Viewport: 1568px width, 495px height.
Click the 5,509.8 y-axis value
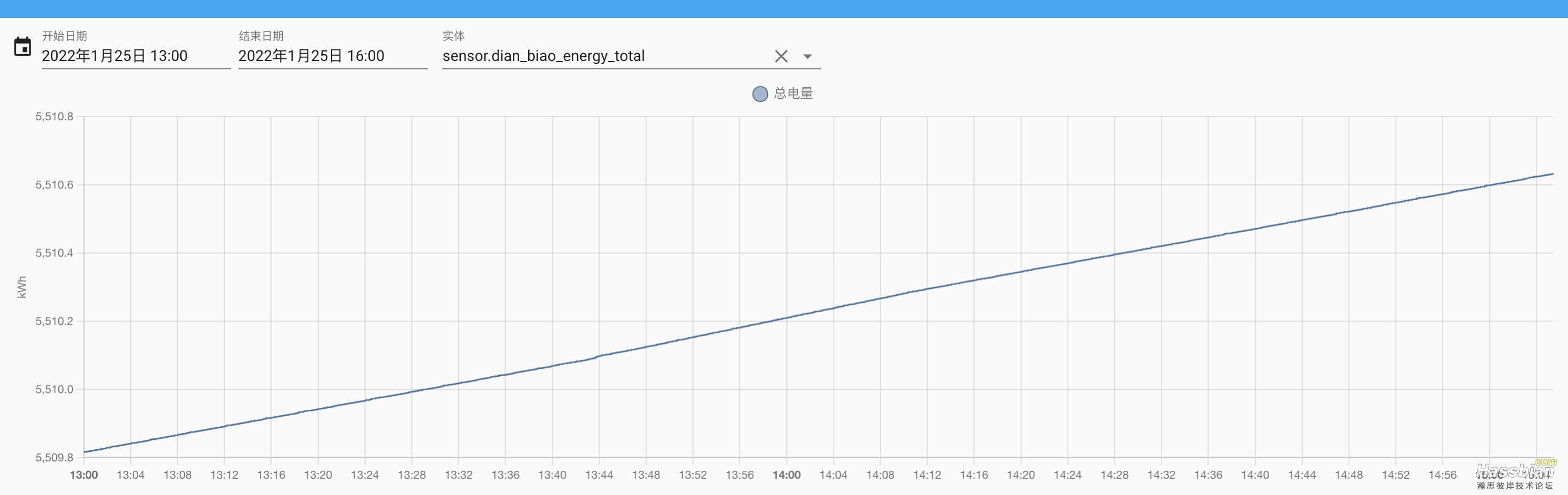click(x=54, y=457)
